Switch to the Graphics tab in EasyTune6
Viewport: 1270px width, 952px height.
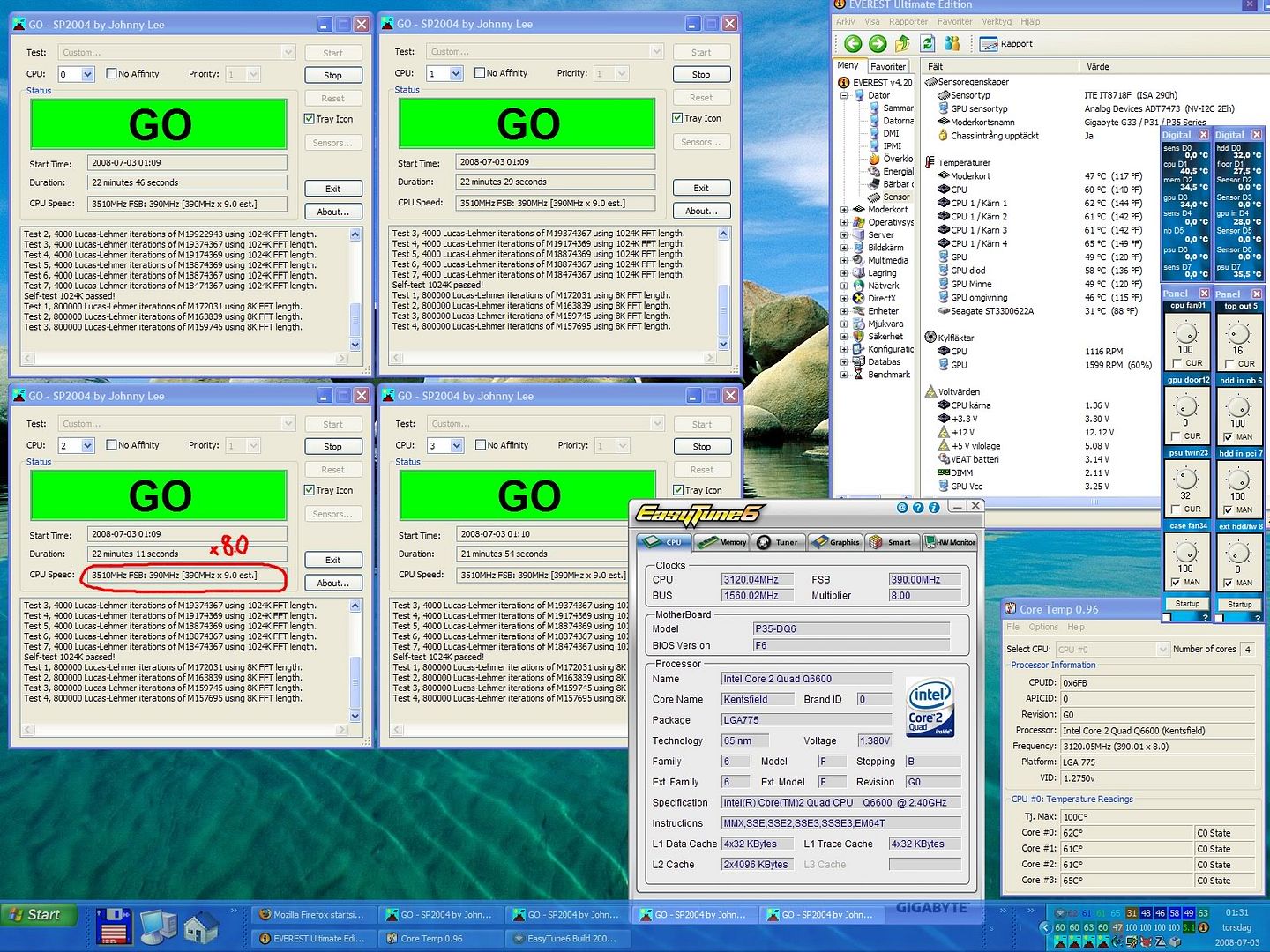coord(835,542)
